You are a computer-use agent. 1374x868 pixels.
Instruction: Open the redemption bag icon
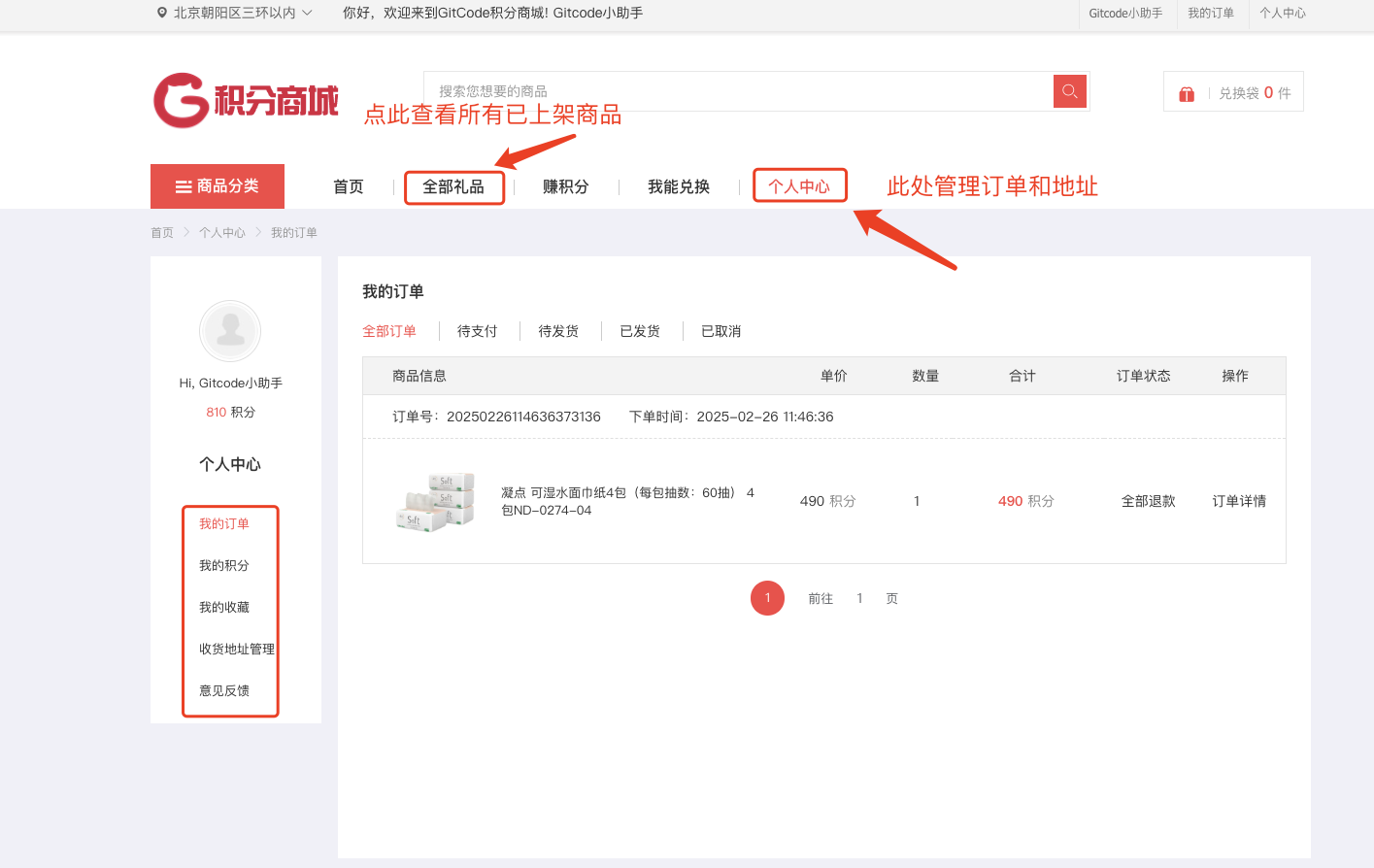click(x=1187, y=93)
